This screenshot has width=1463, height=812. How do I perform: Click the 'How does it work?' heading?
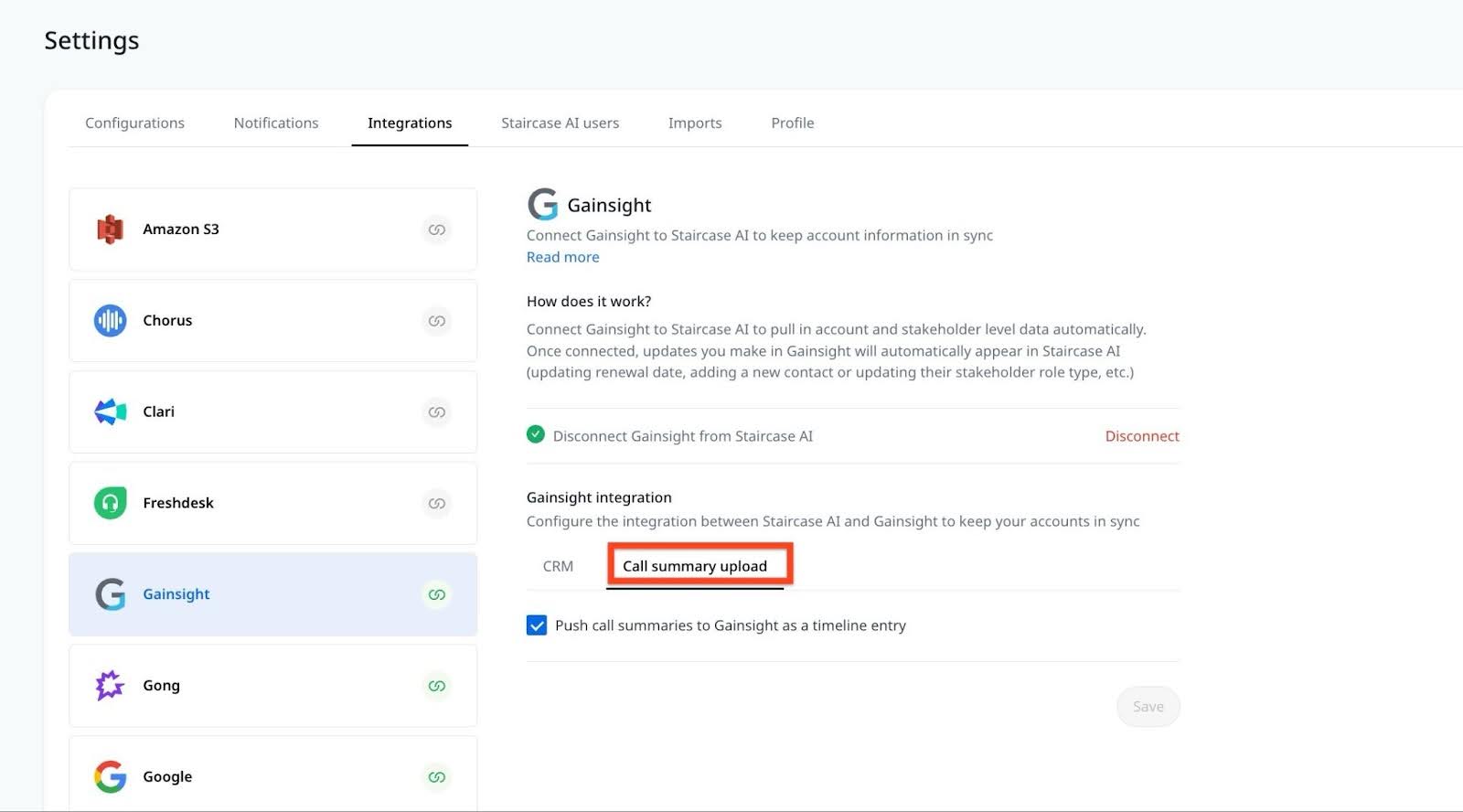pyautogui.click(x=589, y=302)
